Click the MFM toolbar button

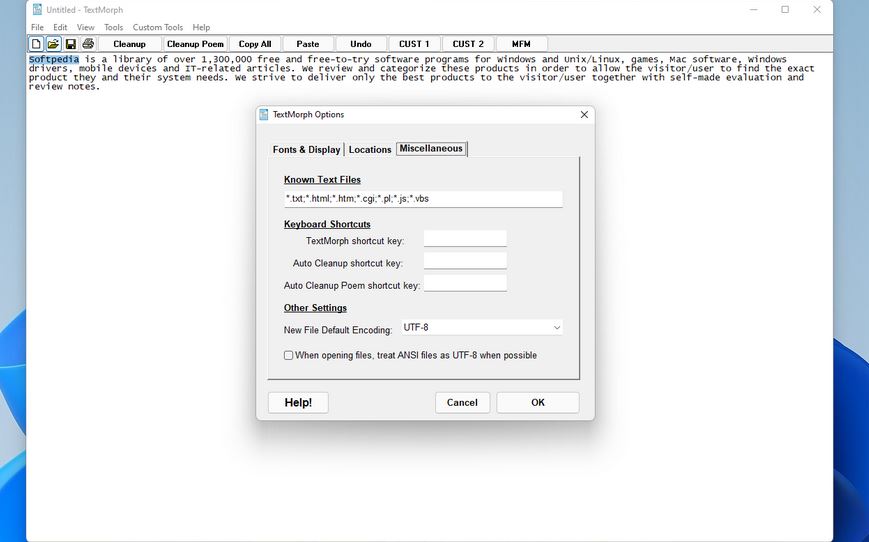coord(521,44)
